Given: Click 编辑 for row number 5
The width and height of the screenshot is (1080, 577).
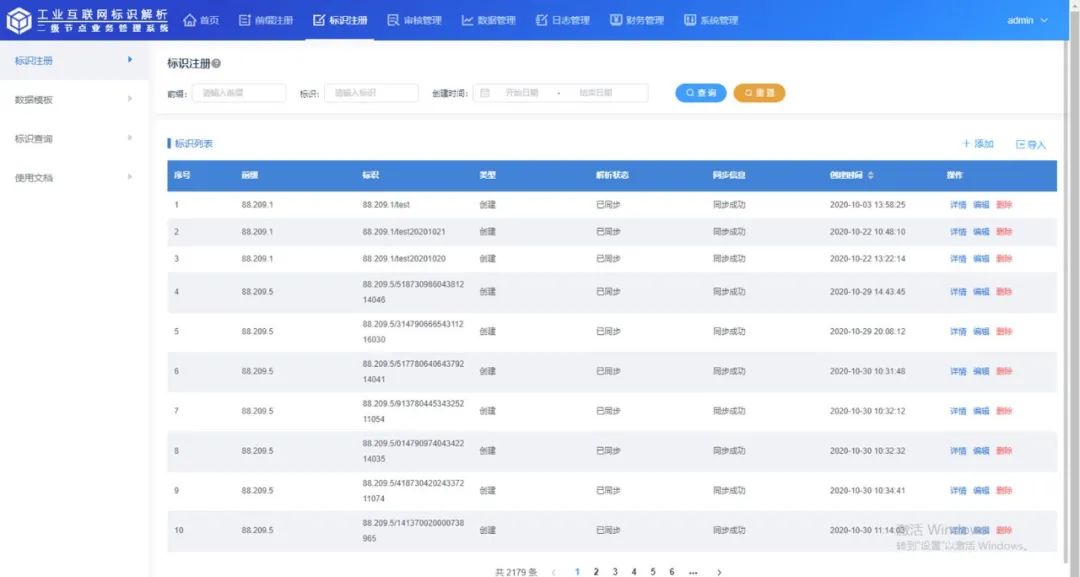Looking at the screenshot, I should tap(981, 331).
